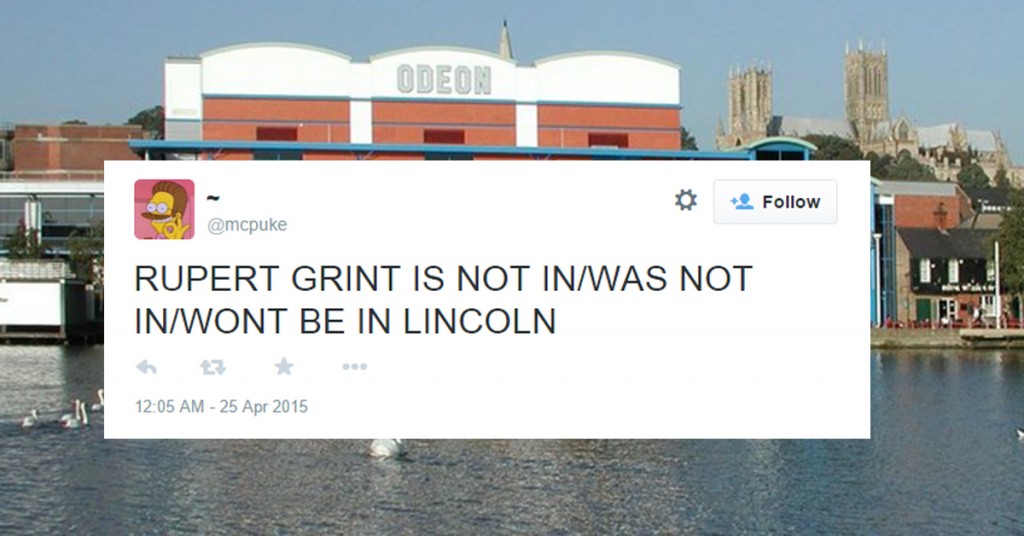Click the add-person icon on Follow
This screenshot has width=1024, height=536.
741,202
